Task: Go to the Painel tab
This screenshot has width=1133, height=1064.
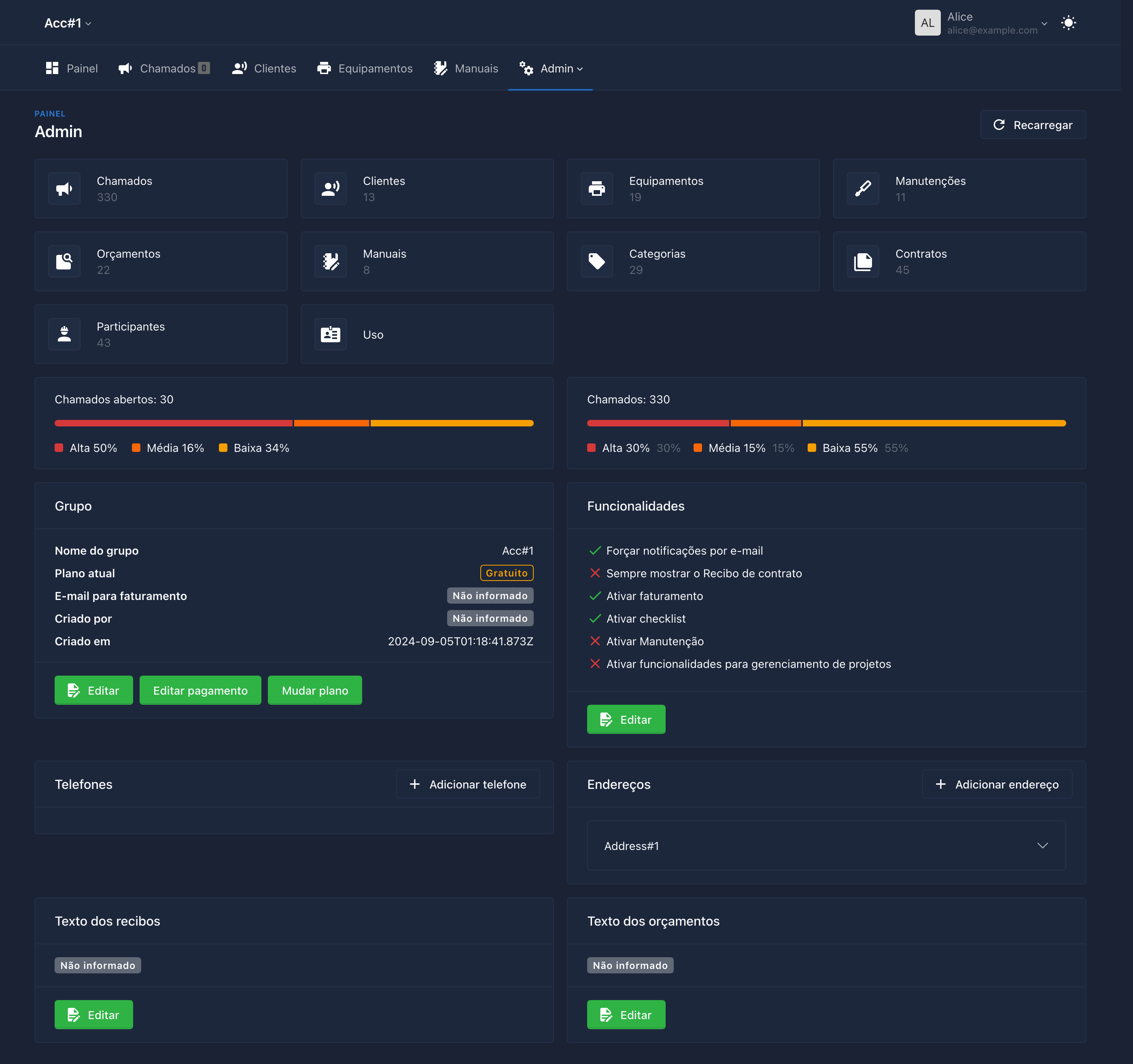Action: click(x=72, y=68)
